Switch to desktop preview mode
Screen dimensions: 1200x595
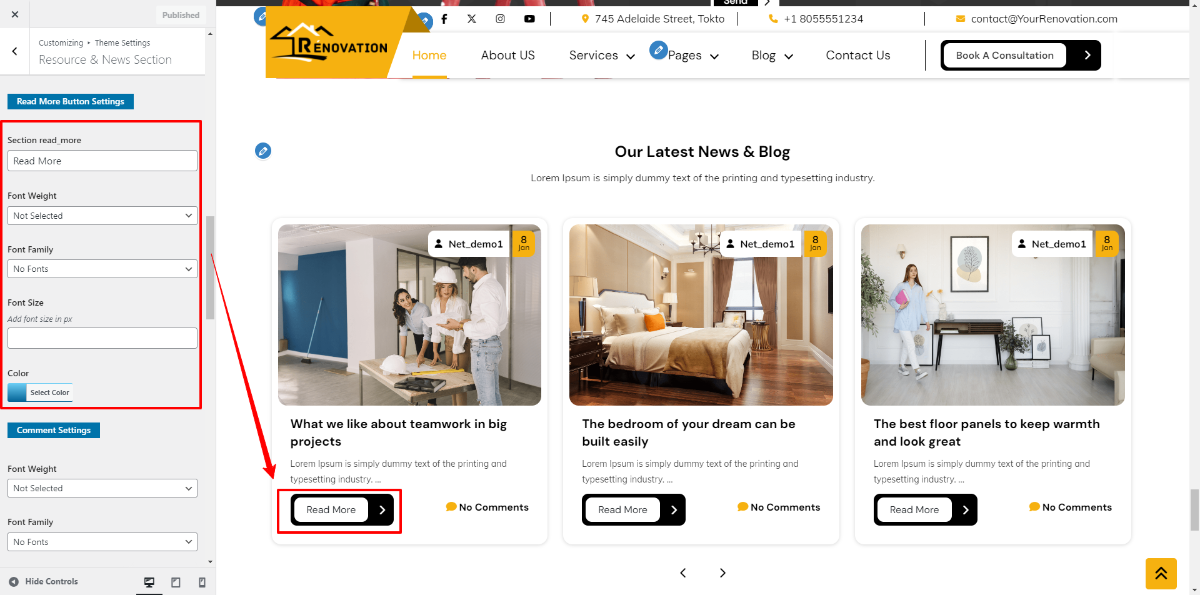149,582
